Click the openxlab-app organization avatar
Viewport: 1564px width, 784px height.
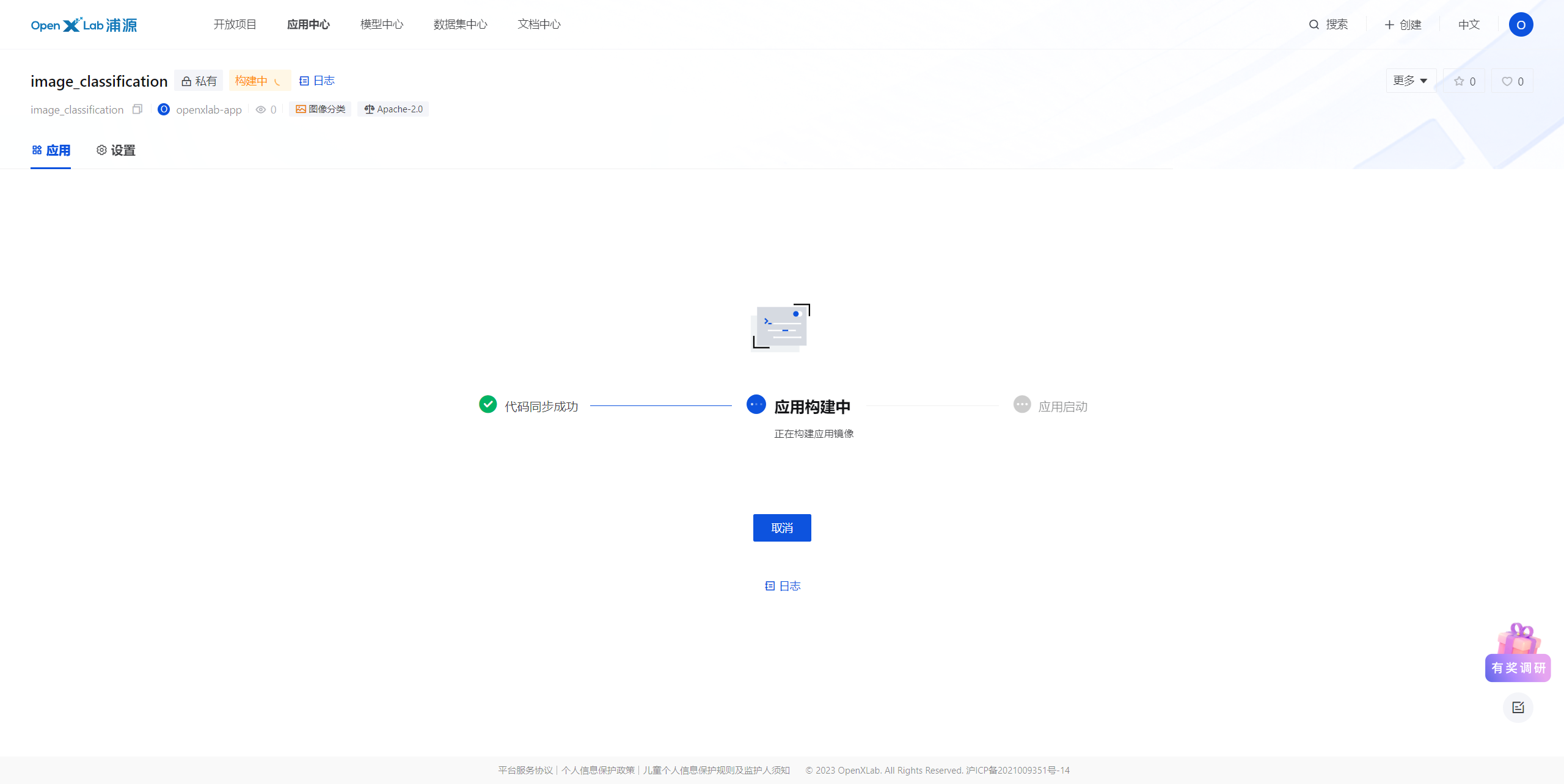[x=164, y=109]
